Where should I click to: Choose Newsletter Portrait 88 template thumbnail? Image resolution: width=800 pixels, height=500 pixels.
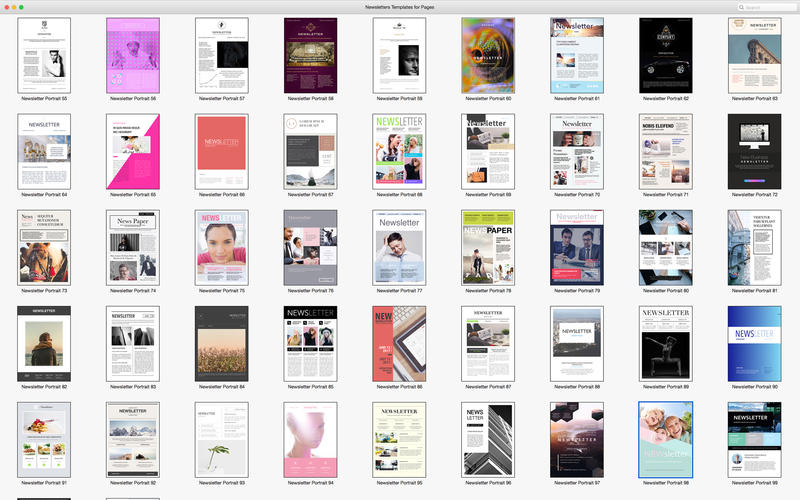(x=577, y=343)
